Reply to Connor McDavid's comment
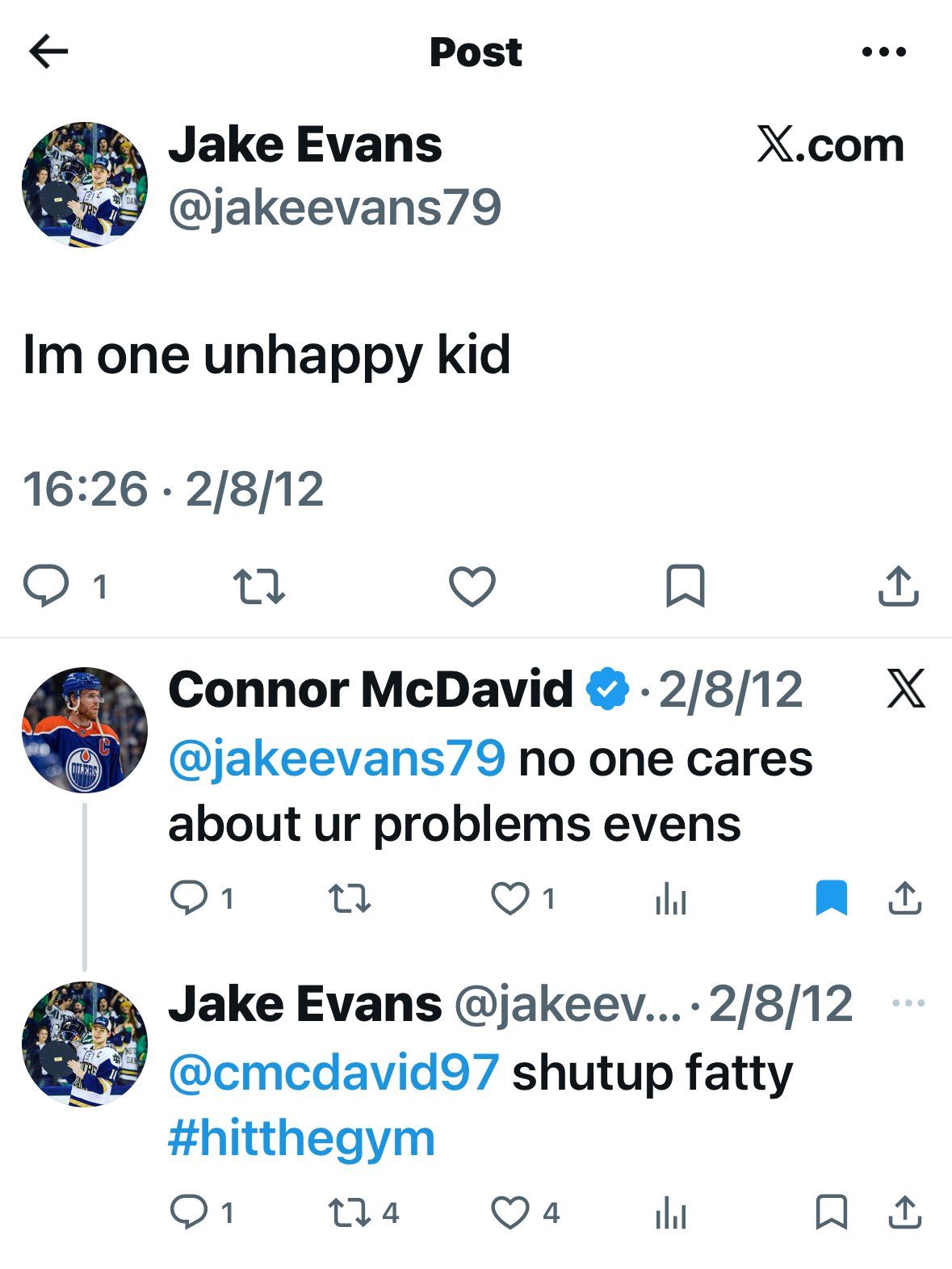Viewport: 952px width, 1269px height. click(190, 897)
